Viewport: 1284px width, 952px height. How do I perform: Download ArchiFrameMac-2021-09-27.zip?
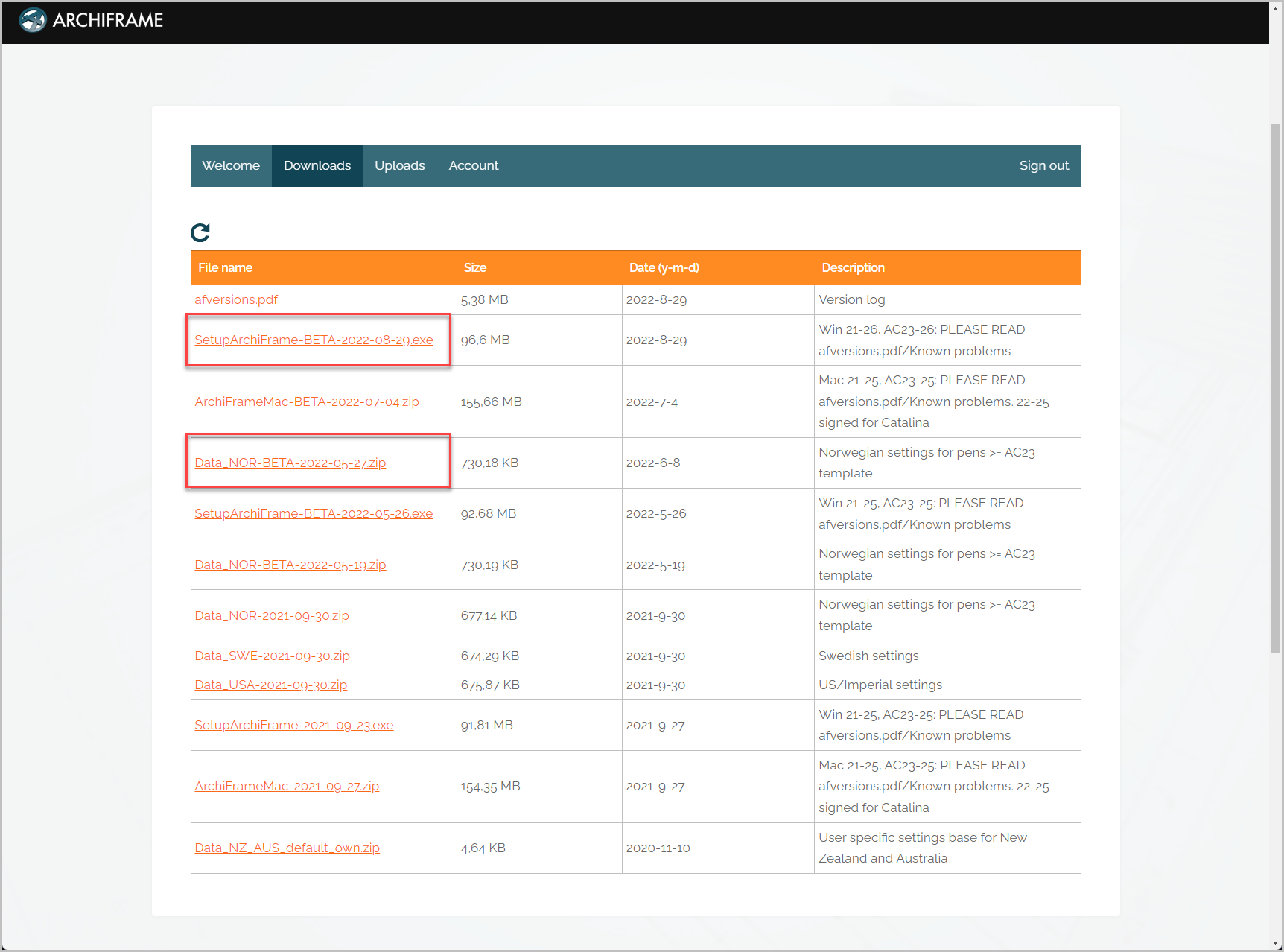click(x=287, y=786)
